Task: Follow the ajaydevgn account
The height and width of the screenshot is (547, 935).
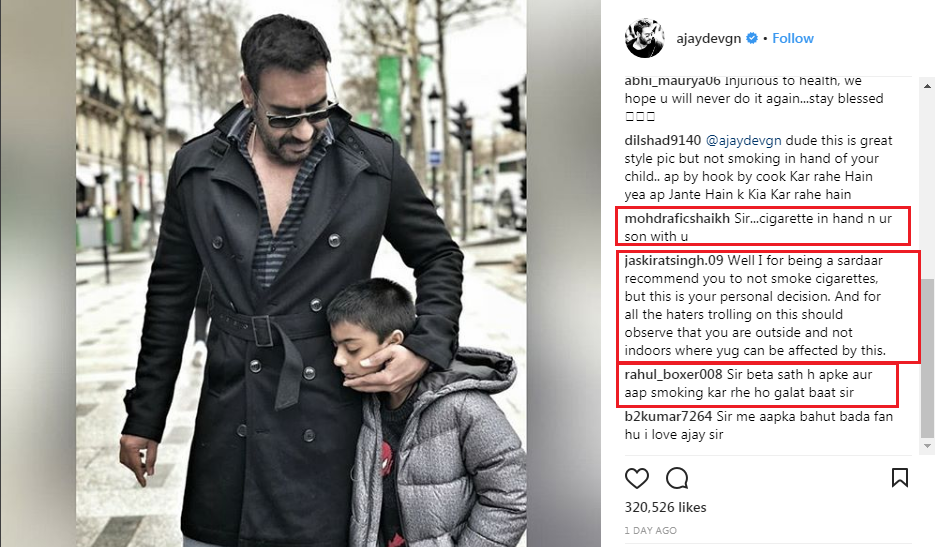Action: [792, 38]
